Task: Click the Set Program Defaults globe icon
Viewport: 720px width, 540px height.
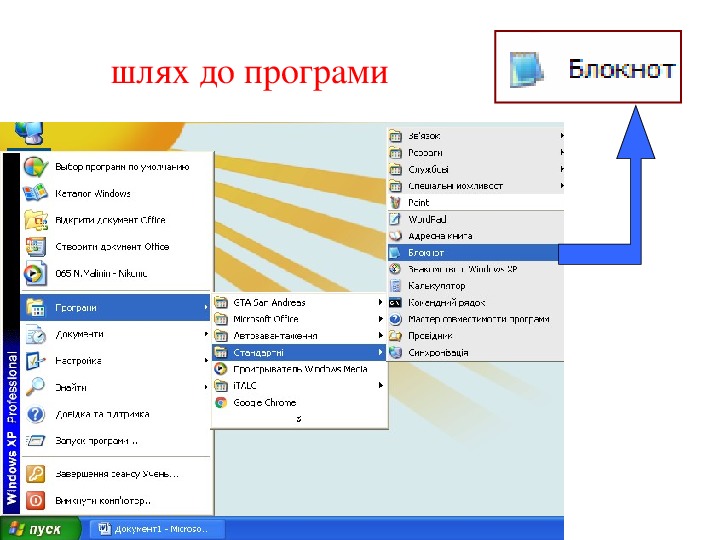Action: (x=35, y=167)
